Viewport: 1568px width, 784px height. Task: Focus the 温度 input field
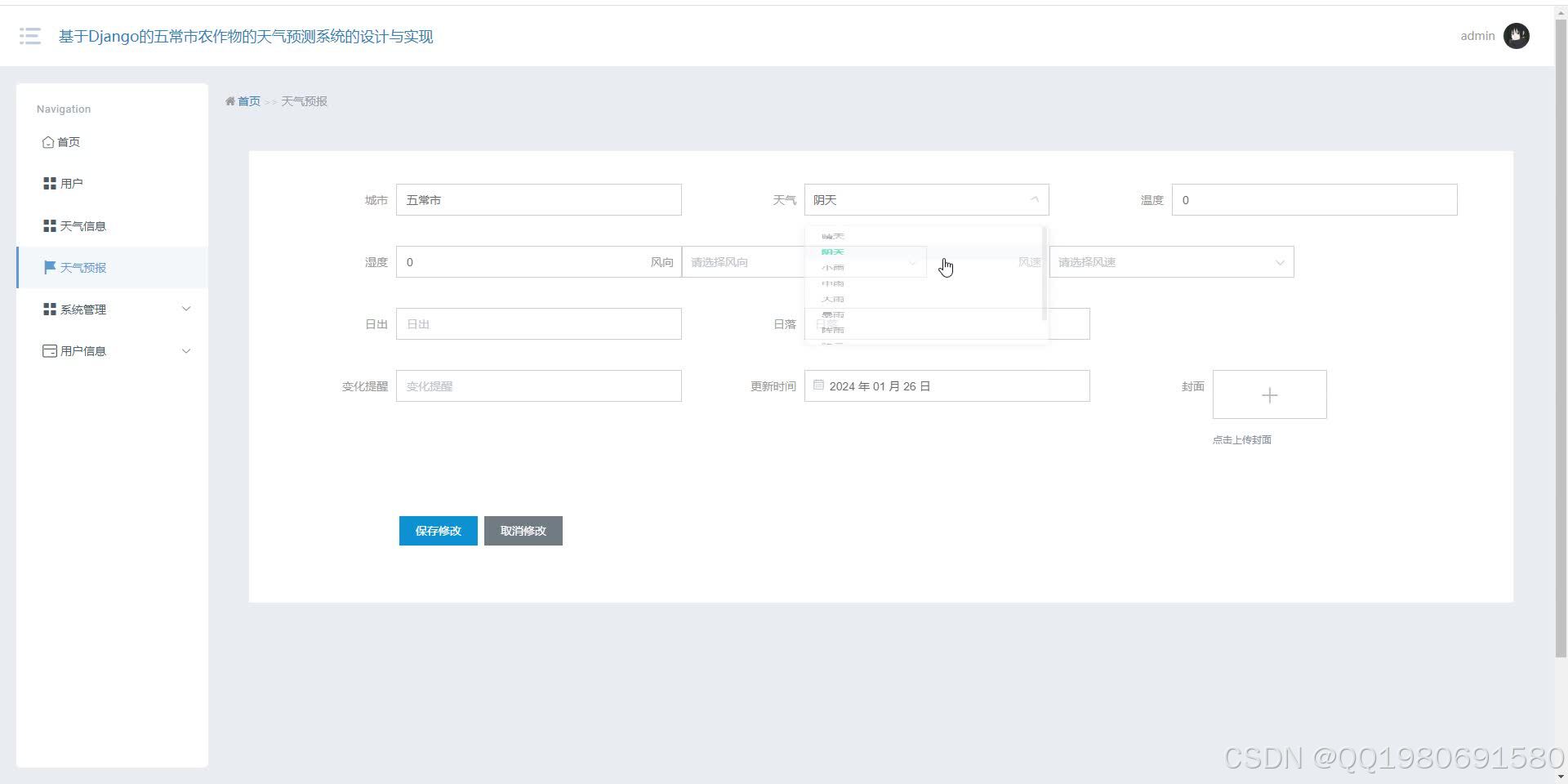(x=1315, y=200)
